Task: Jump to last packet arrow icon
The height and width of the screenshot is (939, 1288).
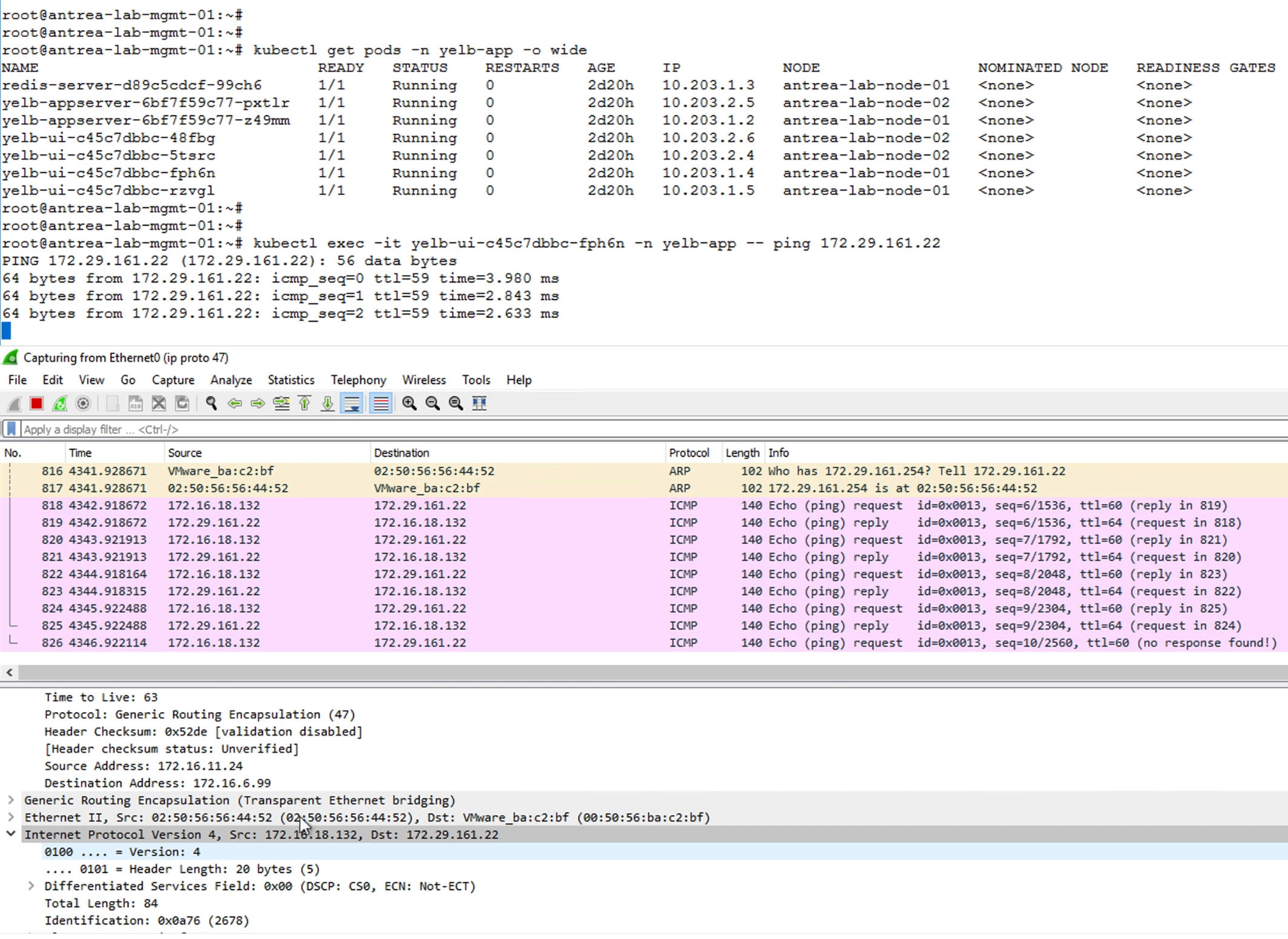Action: tap(327, 404)
